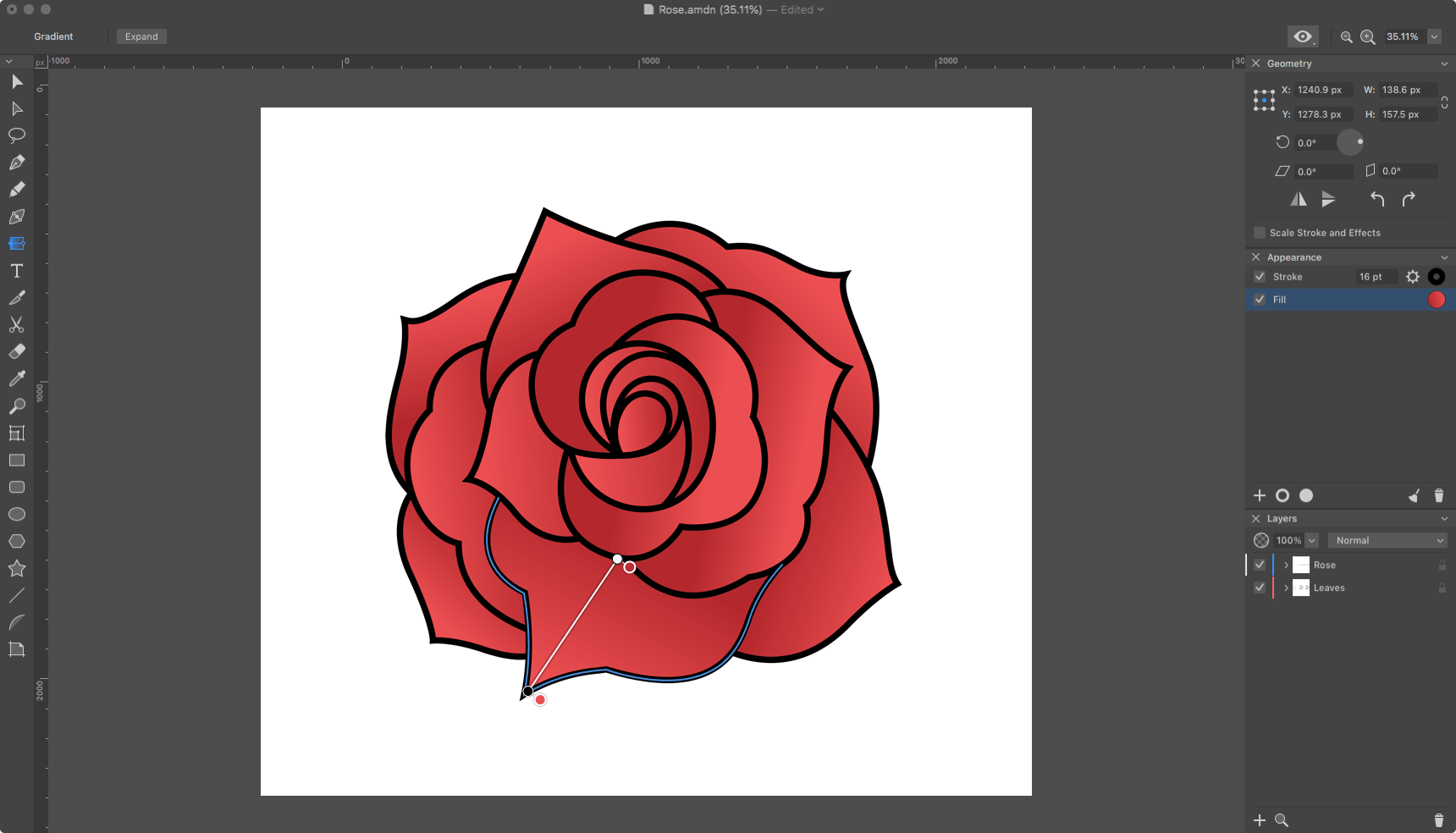Image resolution: width=1456 pixels, height=833 pixels.
Task: Select the Scissors tool
Action: tap(17, 325)
